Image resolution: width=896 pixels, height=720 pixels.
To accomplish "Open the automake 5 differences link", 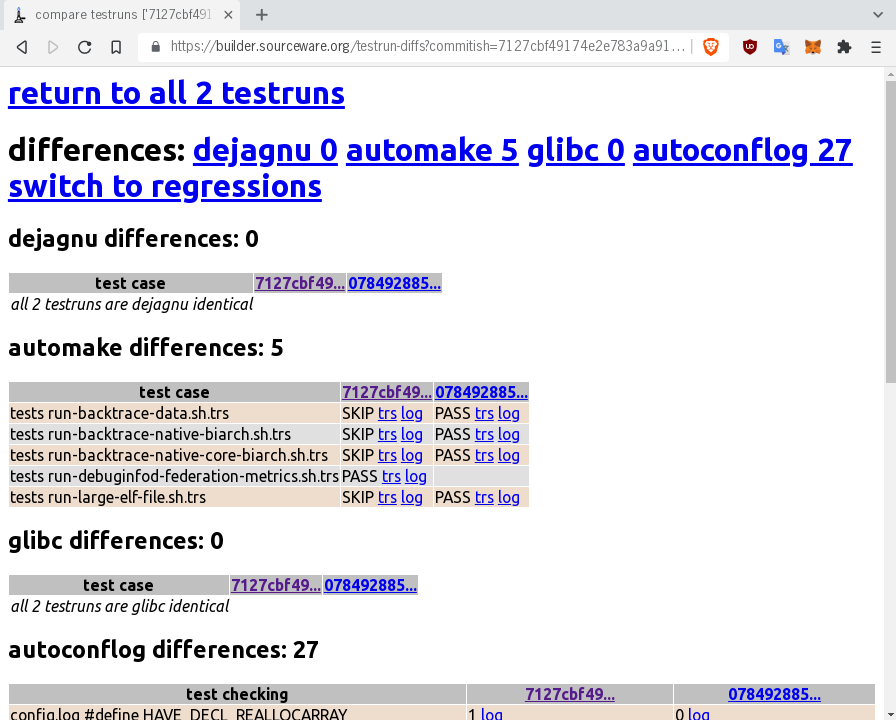I will (x=432, y=150).
